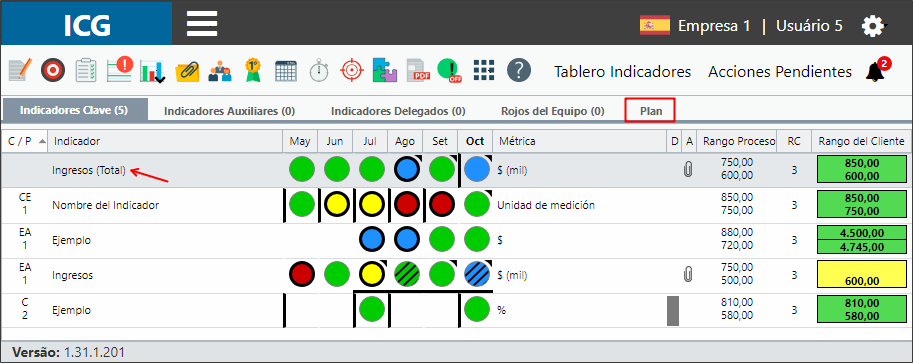
Task: Click Empresa 1 in header
Action: (x=714, y=26)
